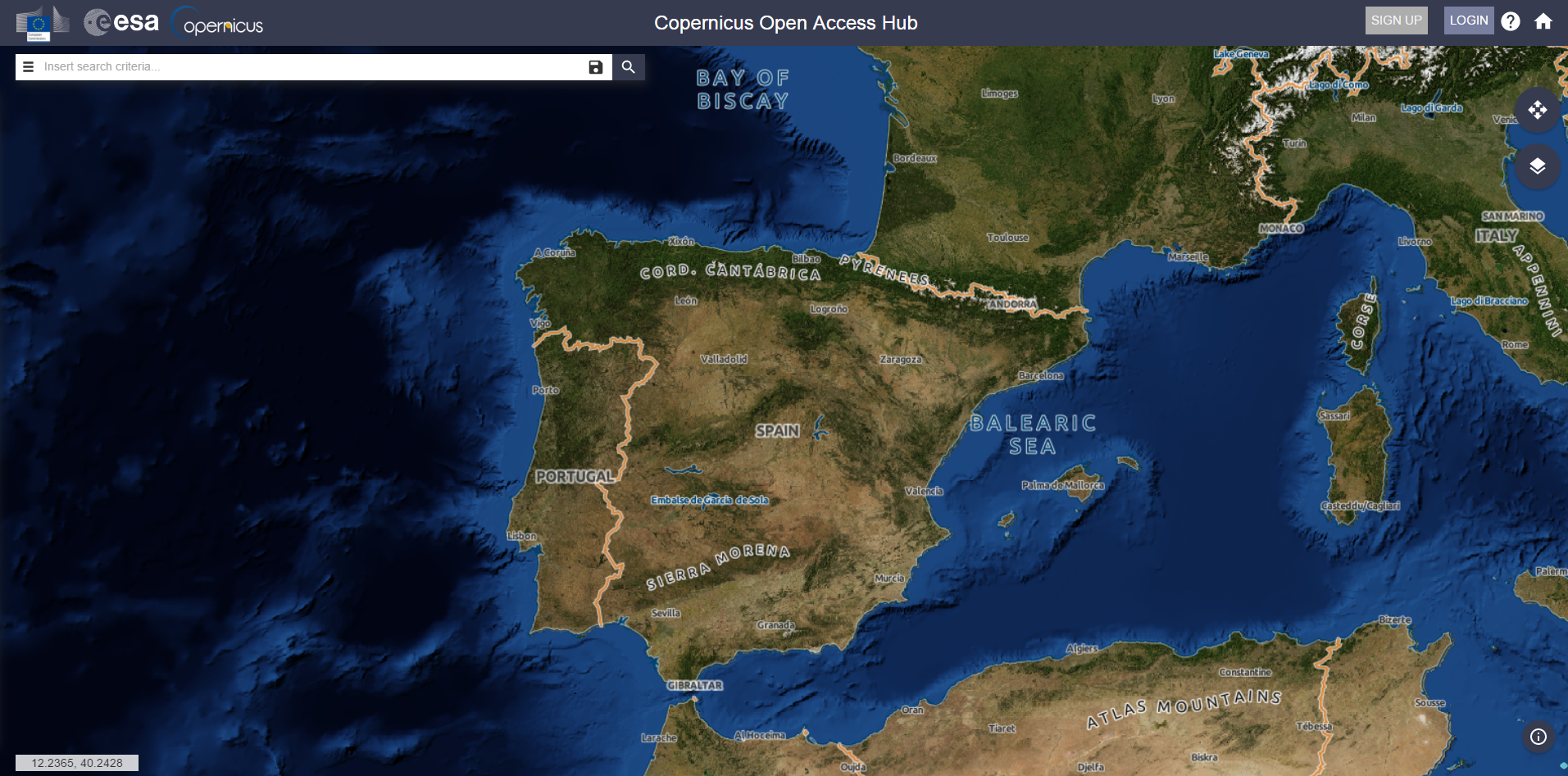Viewport: 1568px width, 776px height.
Task: Click the BAY OF BISCAY map label
Action: 743,89
